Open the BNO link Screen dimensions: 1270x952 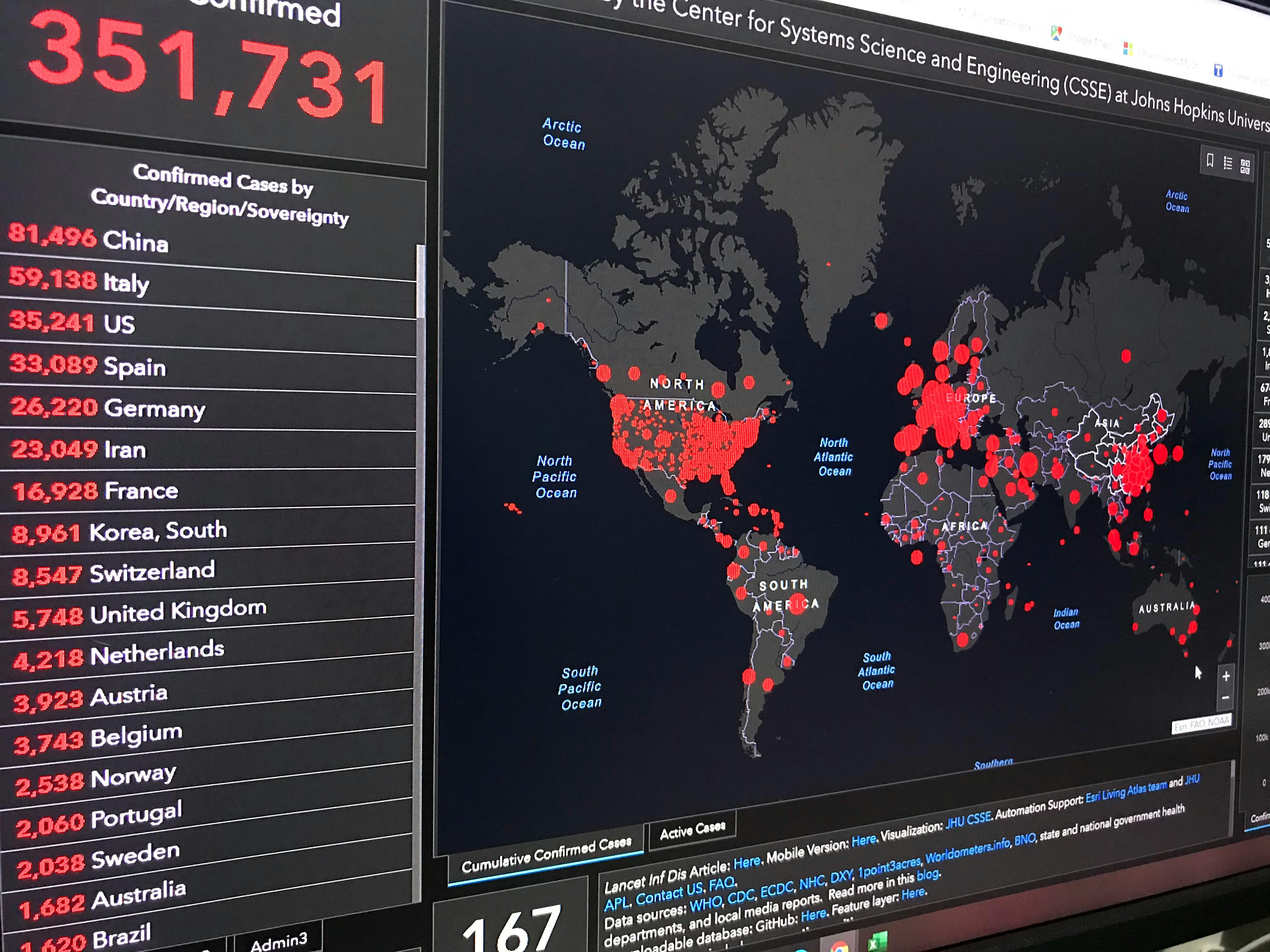(1025, 840)
